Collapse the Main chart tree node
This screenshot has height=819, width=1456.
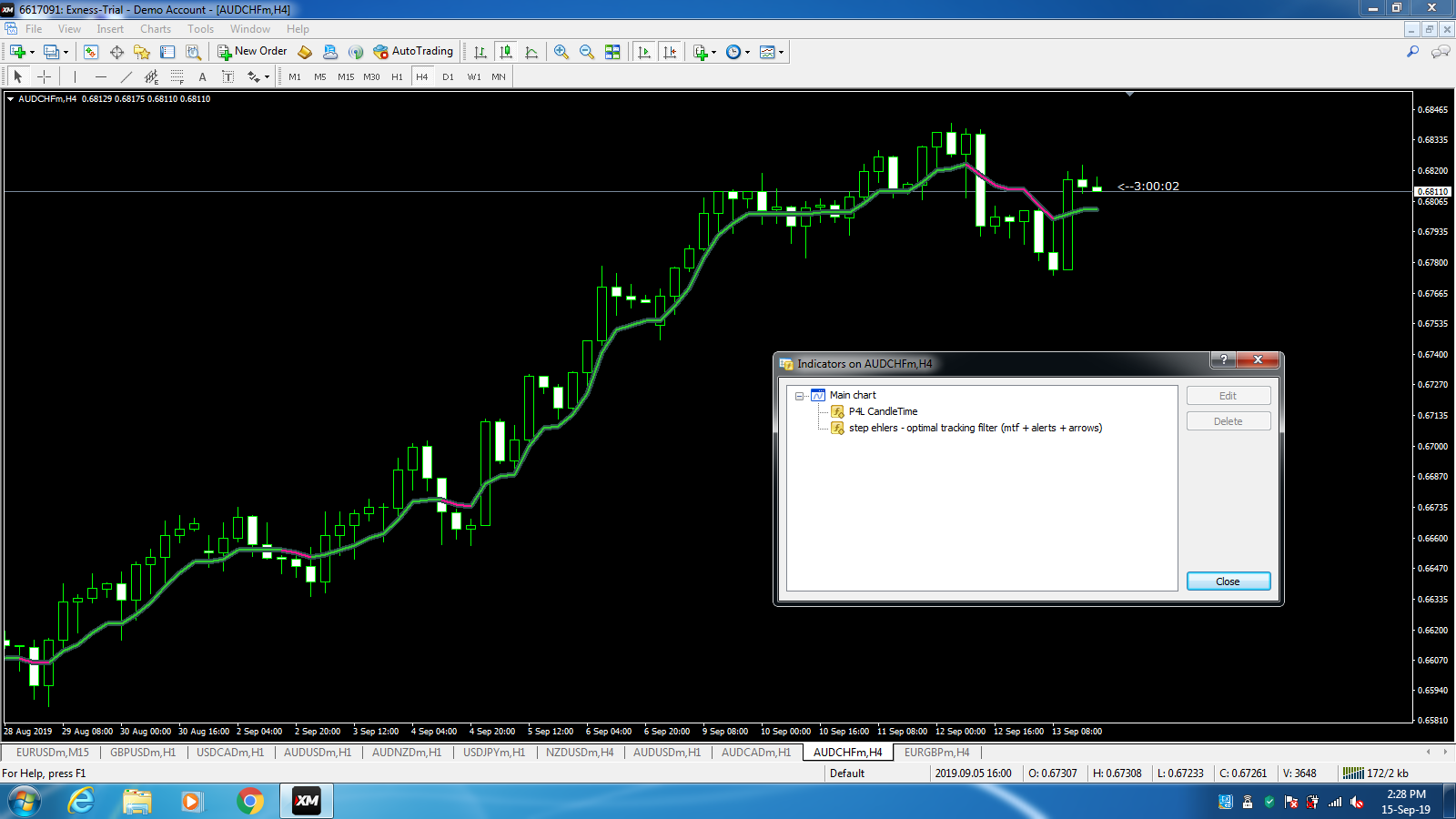pyautogui.click(x=799, y=396)
